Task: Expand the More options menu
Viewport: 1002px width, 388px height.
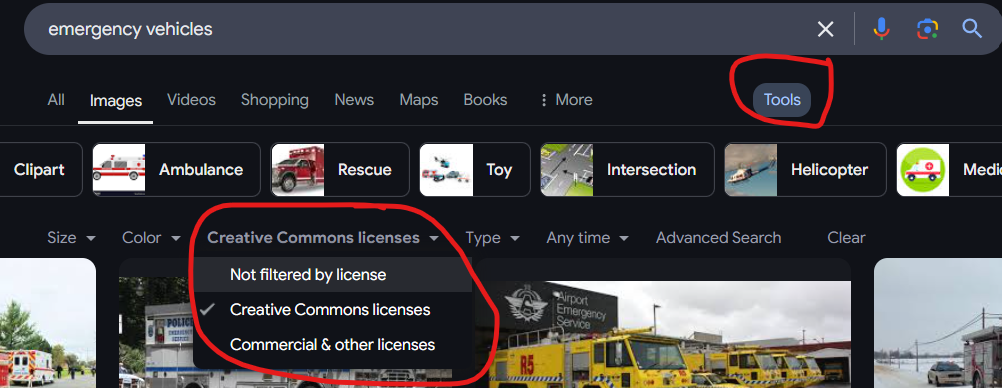Action: coord(566,100)
